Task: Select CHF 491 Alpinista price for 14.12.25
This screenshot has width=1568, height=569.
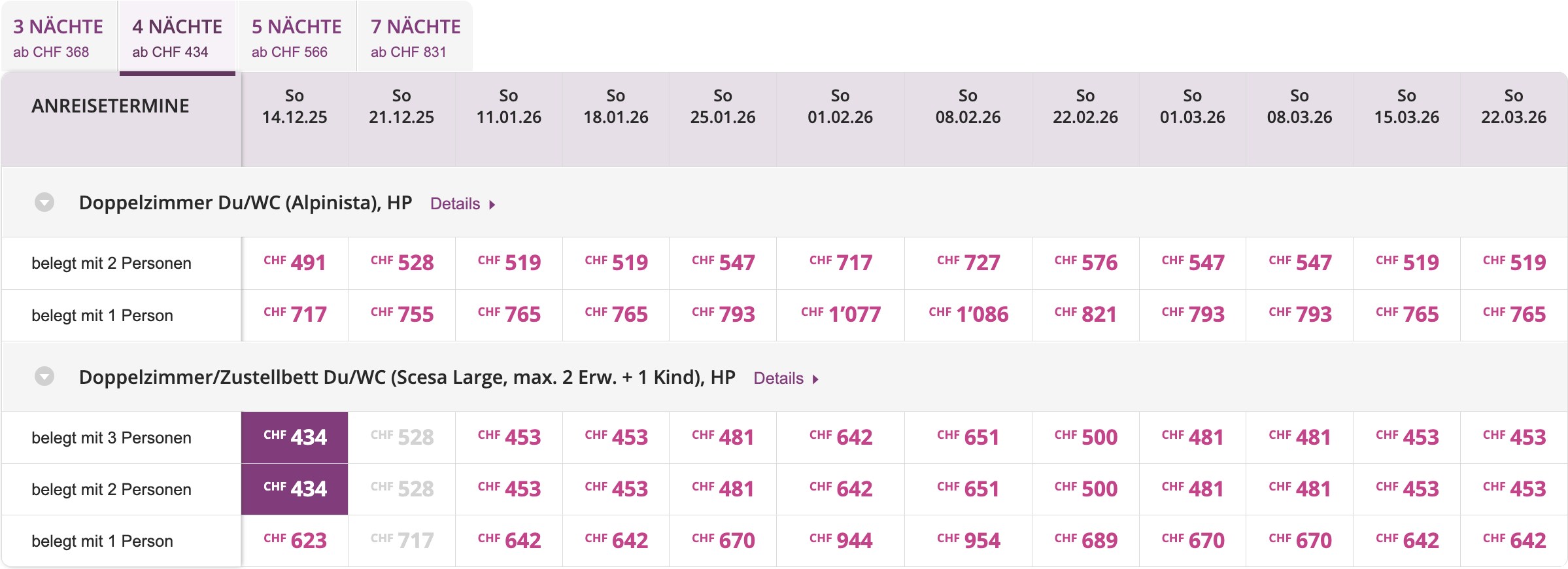Action: 294,263
